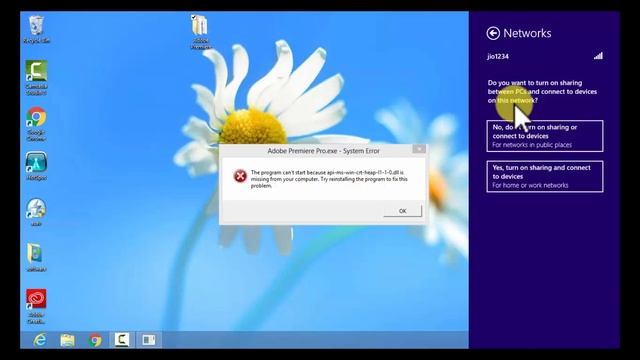Click the missing DLL error message text
640x360 pixels.
coord(329,179)
